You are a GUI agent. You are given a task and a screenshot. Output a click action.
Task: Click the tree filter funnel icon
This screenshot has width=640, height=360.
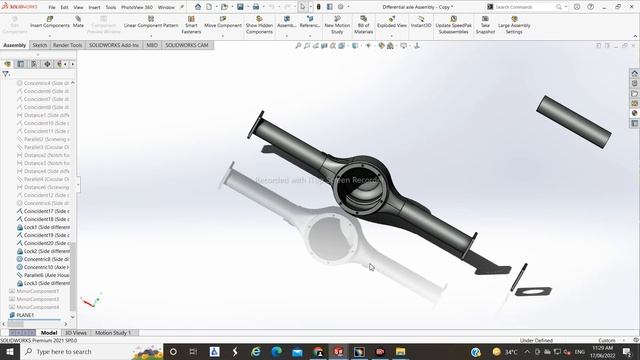point(6,74)
